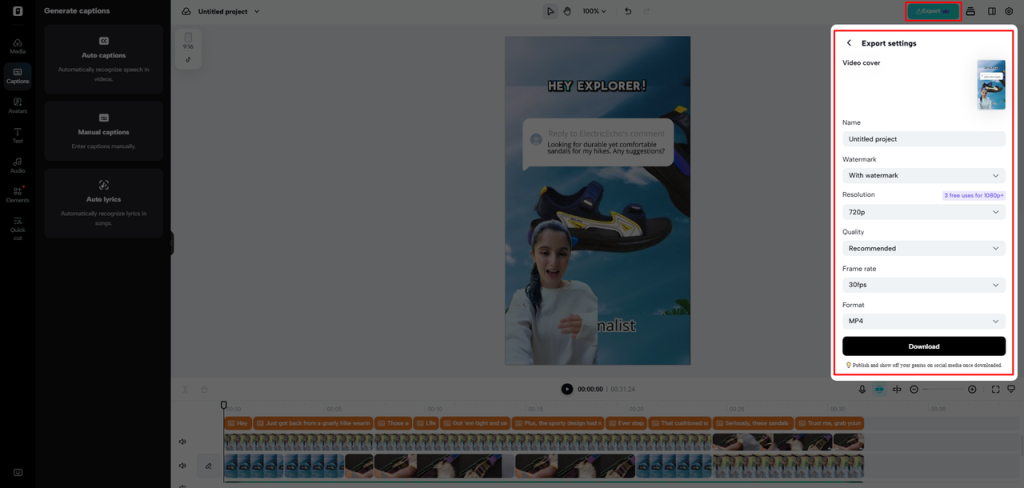Click the black Download button
The width and height of the screenshot is (1024, 488).
[x=923, y=346]
